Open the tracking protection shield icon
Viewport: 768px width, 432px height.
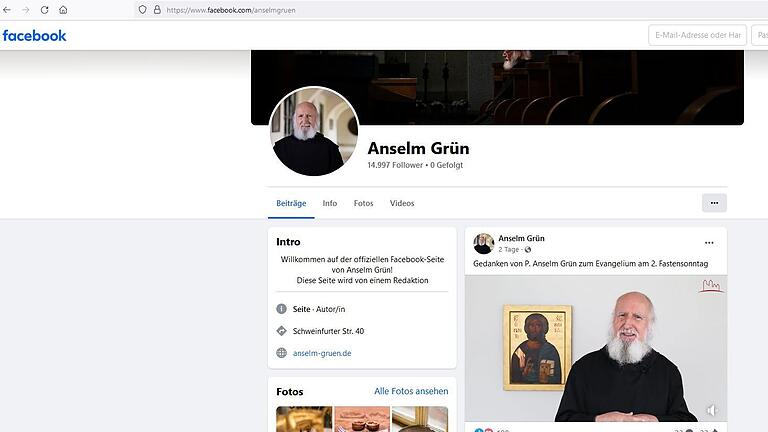click(142, 10)
